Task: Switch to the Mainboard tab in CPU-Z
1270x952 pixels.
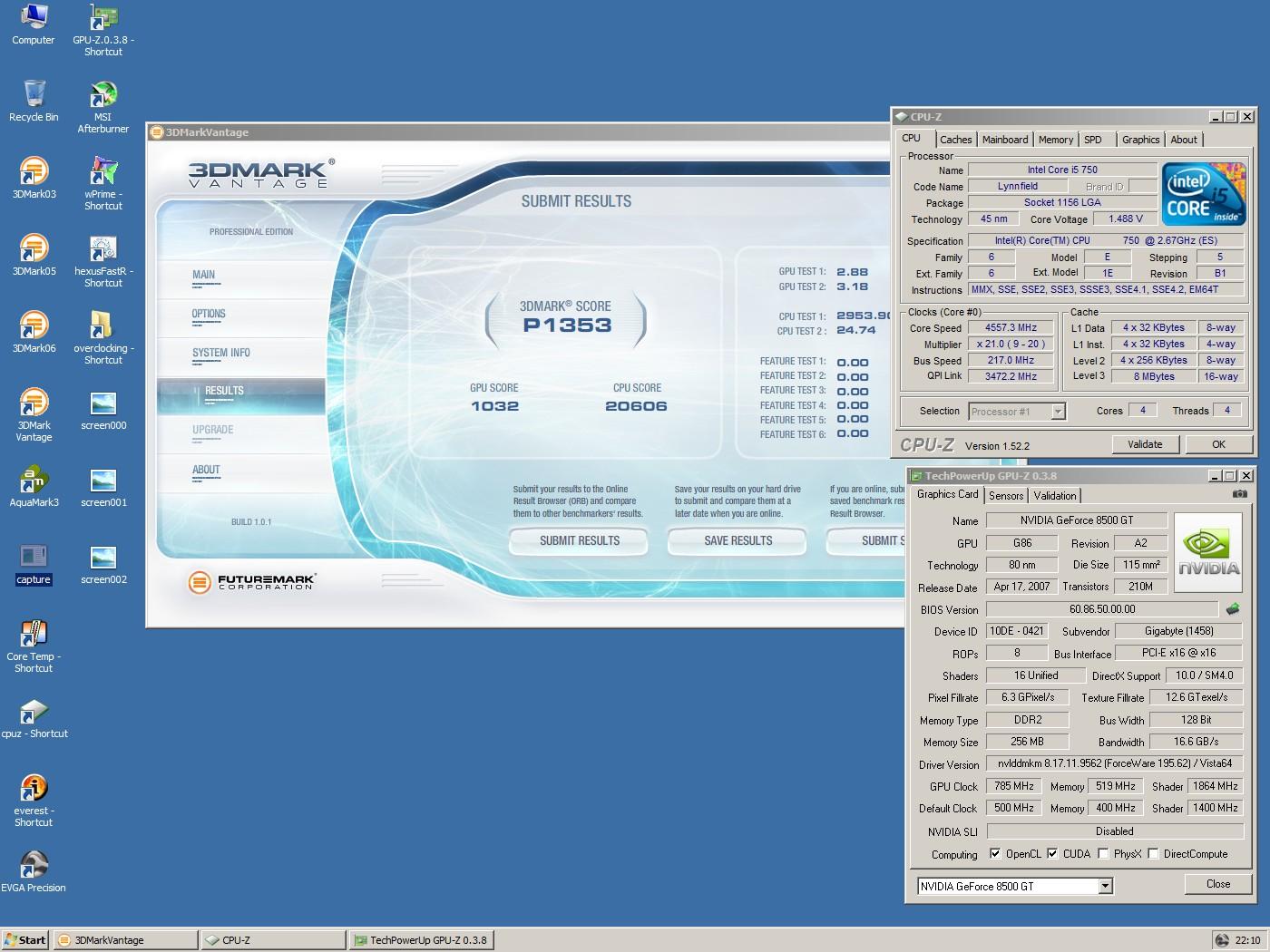Action: 1005,140
